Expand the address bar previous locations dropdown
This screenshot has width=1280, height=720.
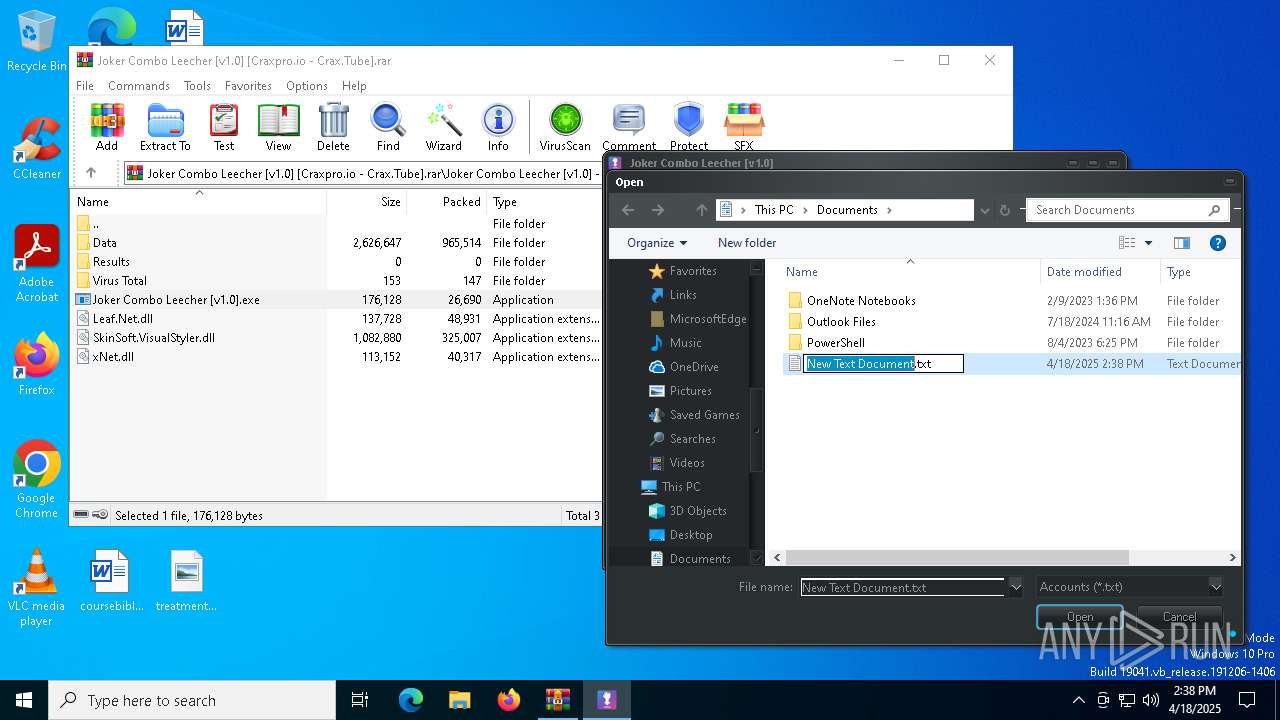pyautogui.click(x=985, y=210)
